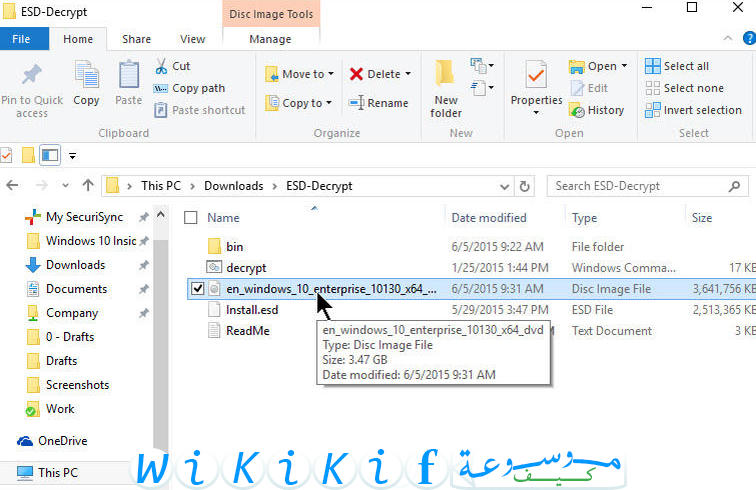Cut the selected file
The height and width of the screenshot is (490, 756).
click(172, 66)
